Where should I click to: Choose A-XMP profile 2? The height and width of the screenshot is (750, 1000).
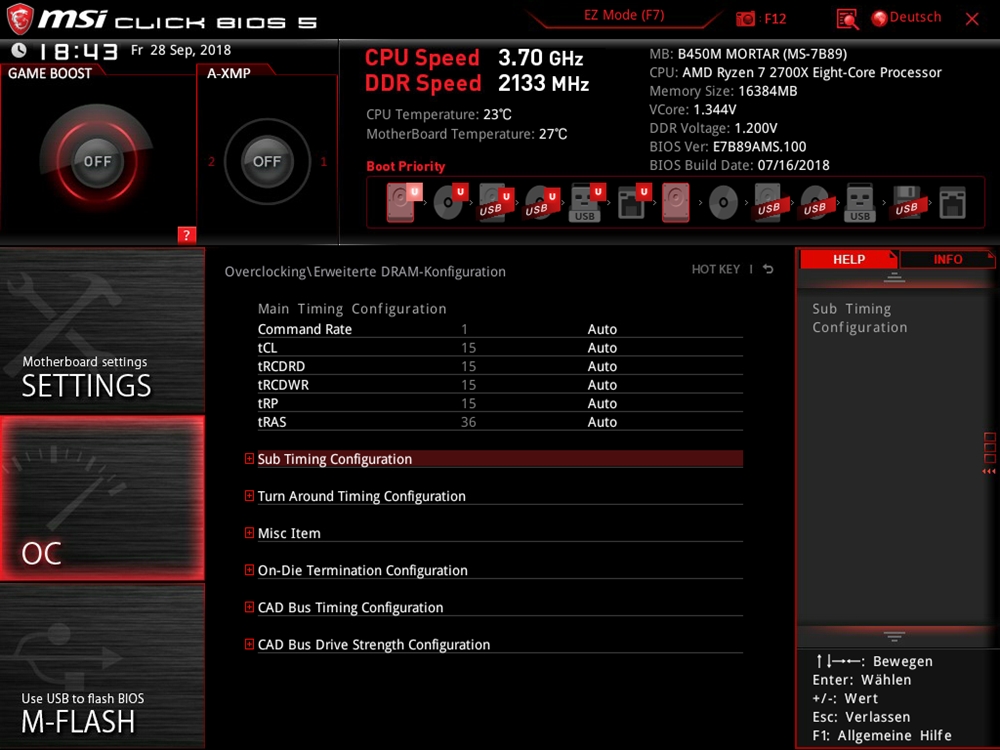pyautogui.click(x=211, y=161)
